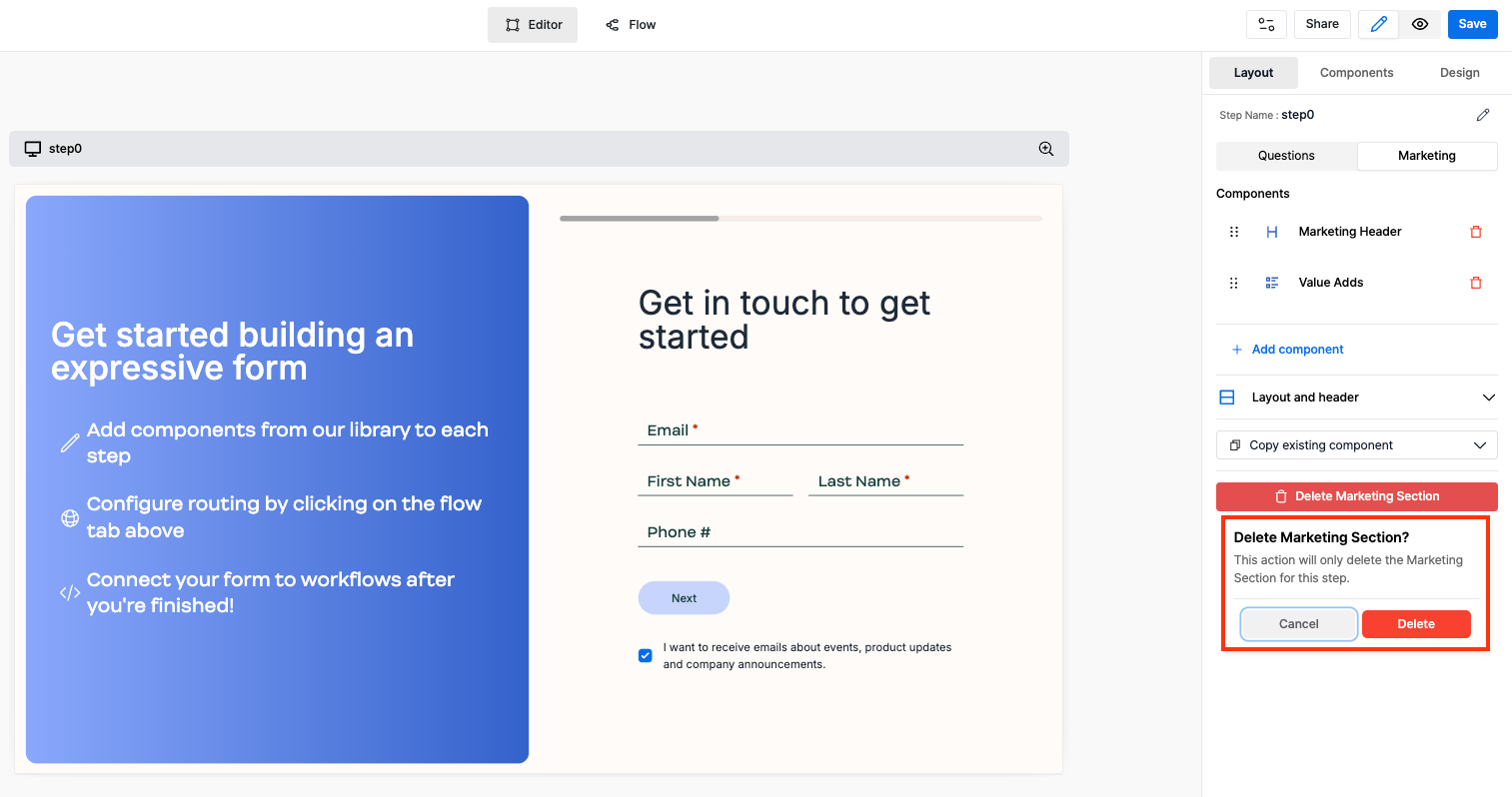
Task: Click the Marketing Header H icon
Action: [x=1272, y=232]
